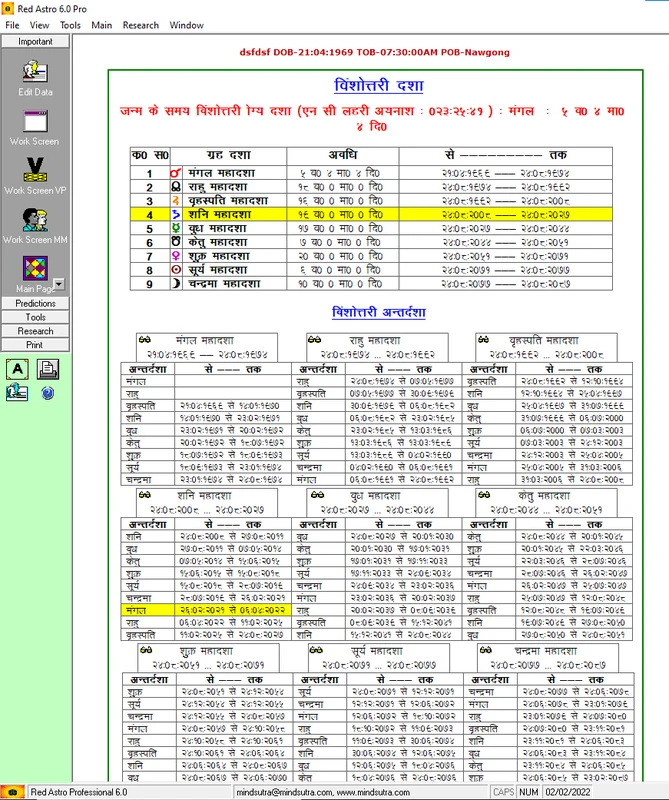Click spectacles icon in चन्द्रमा महादशा antardasha box
This screenshot has width=669, height=800.
point(485,649)
